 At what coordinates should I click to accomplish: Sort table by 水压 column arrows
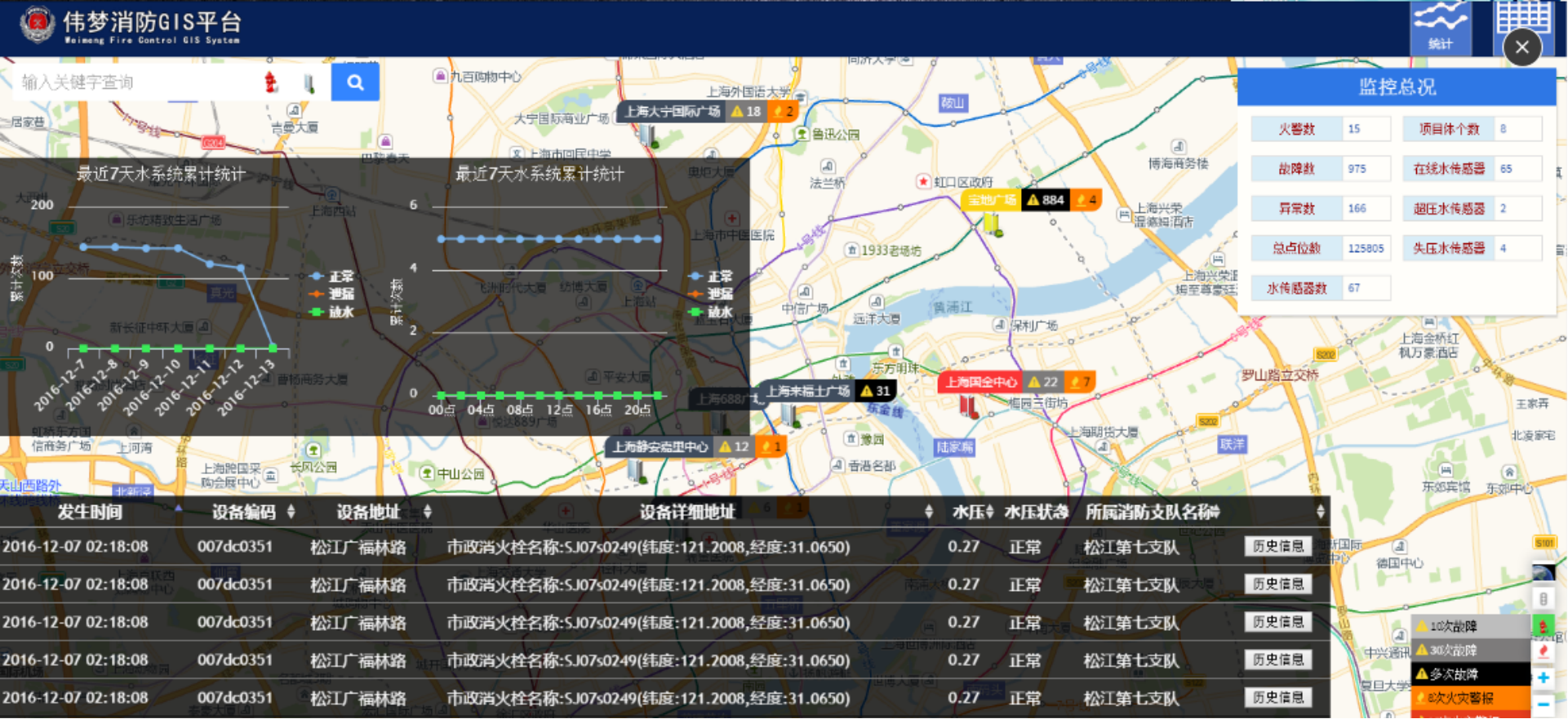pos(989,512)
